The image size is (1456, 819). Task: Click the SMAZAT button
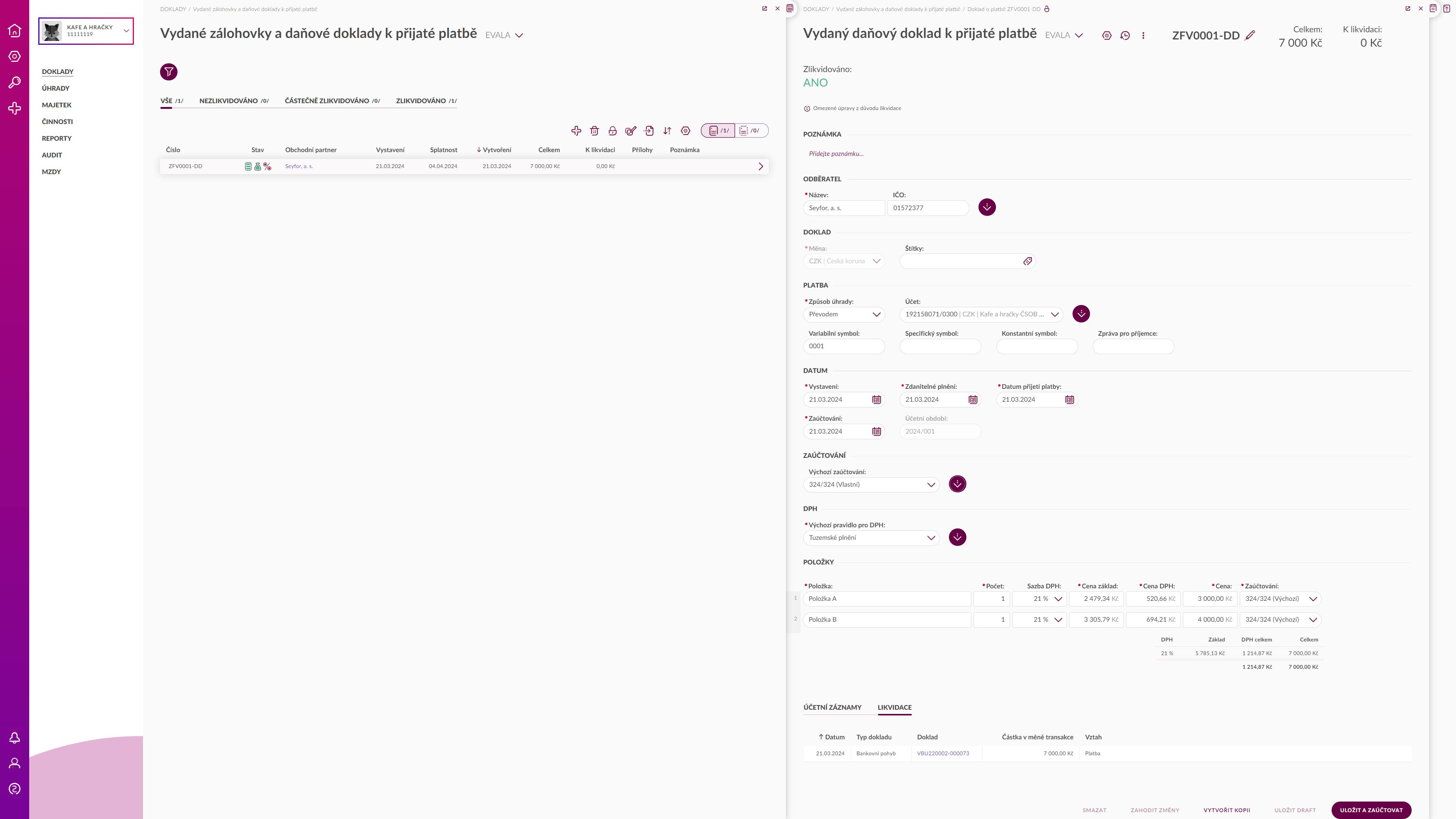1094,810
